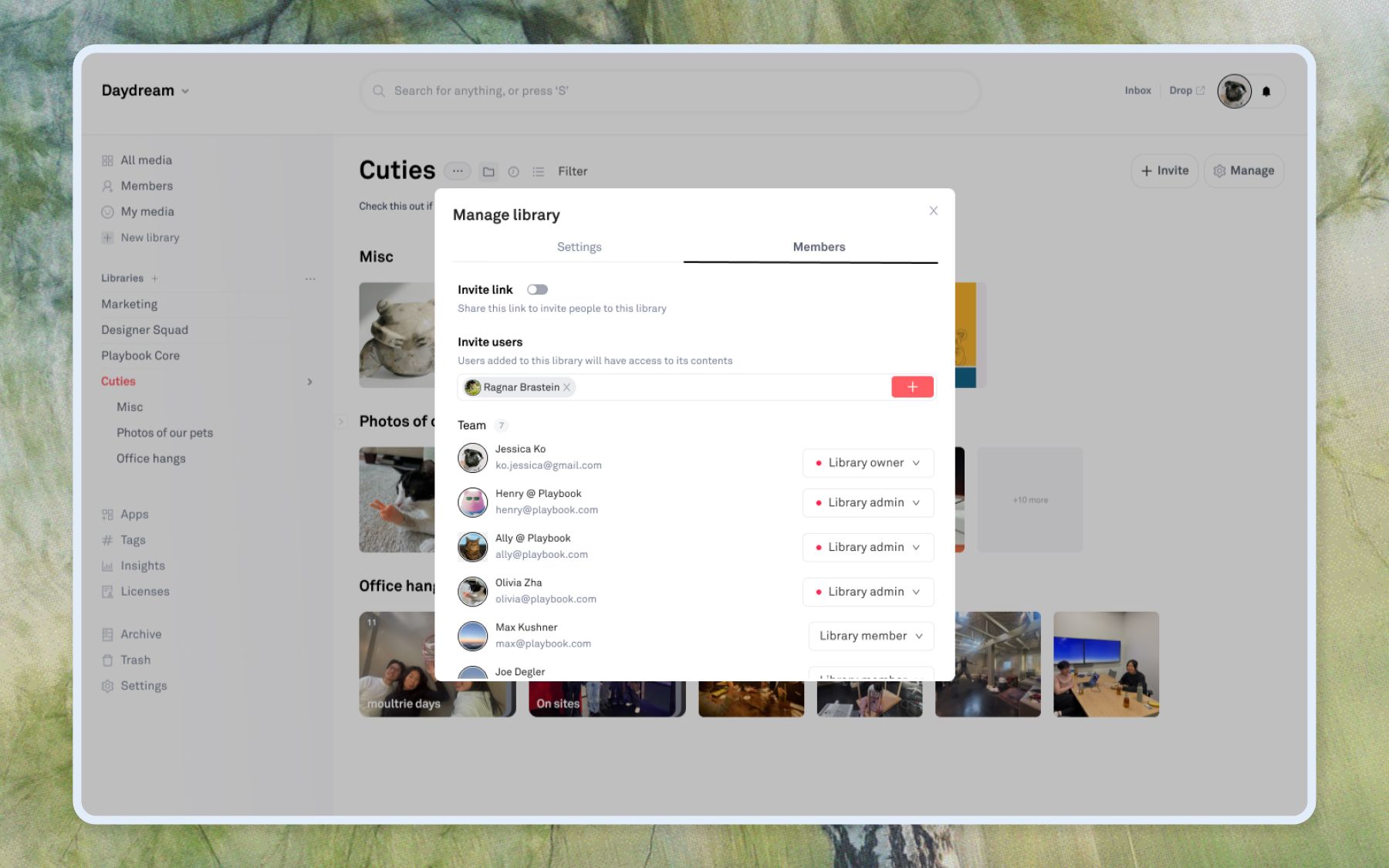Click the Invite button

point(1164,171)
